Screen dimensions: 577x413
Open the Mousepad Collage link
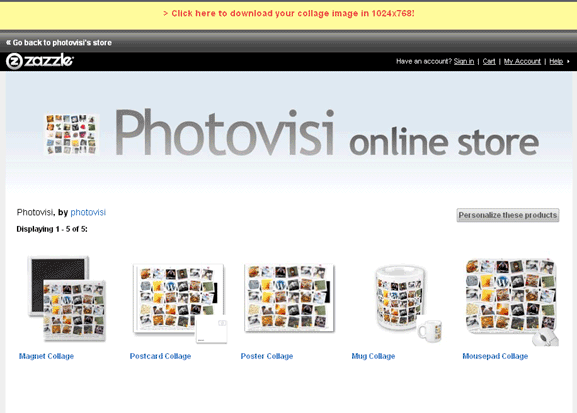pyautogui.click(x=495, y=356)
